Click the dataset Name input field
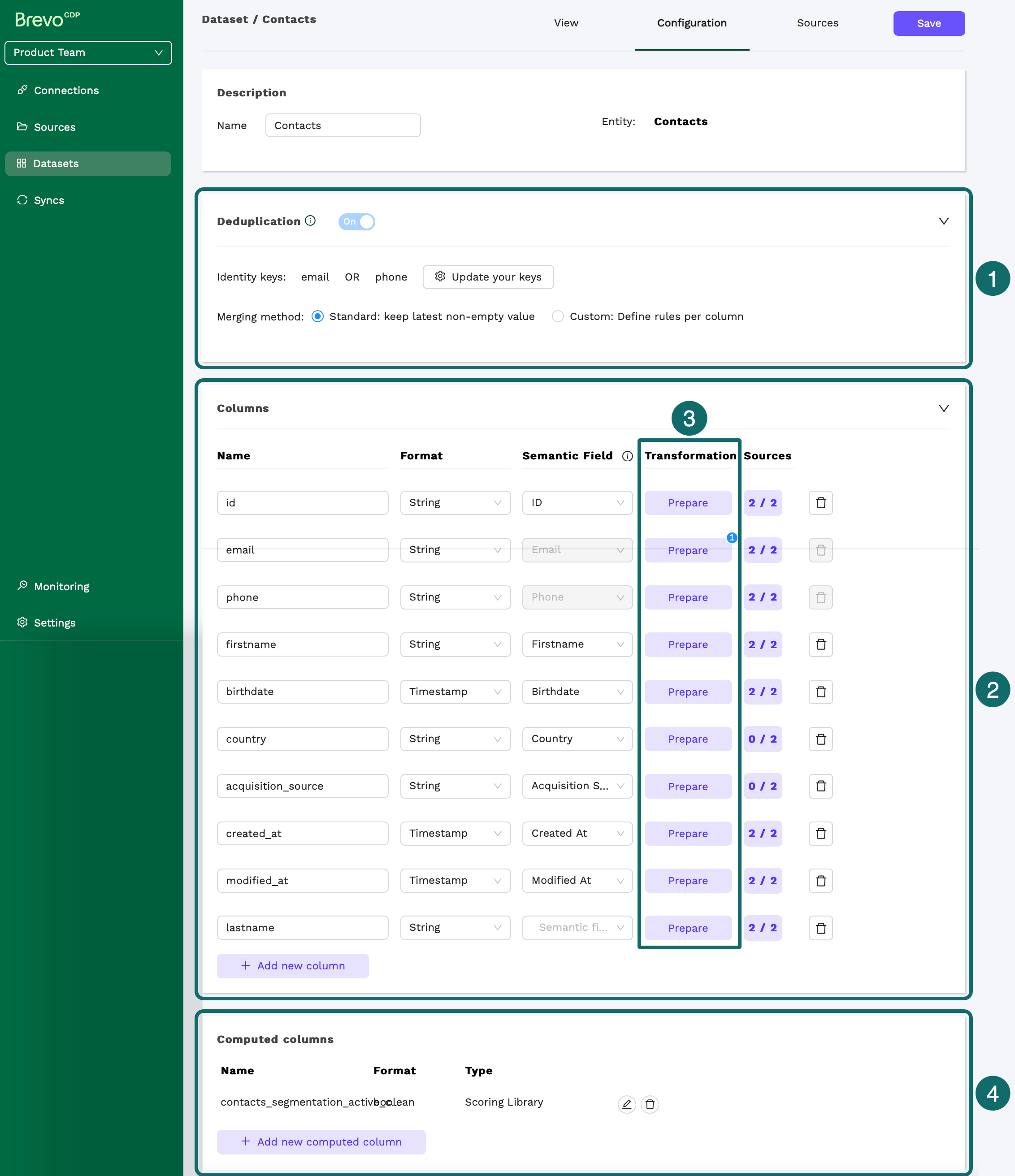 pos(343,125)
